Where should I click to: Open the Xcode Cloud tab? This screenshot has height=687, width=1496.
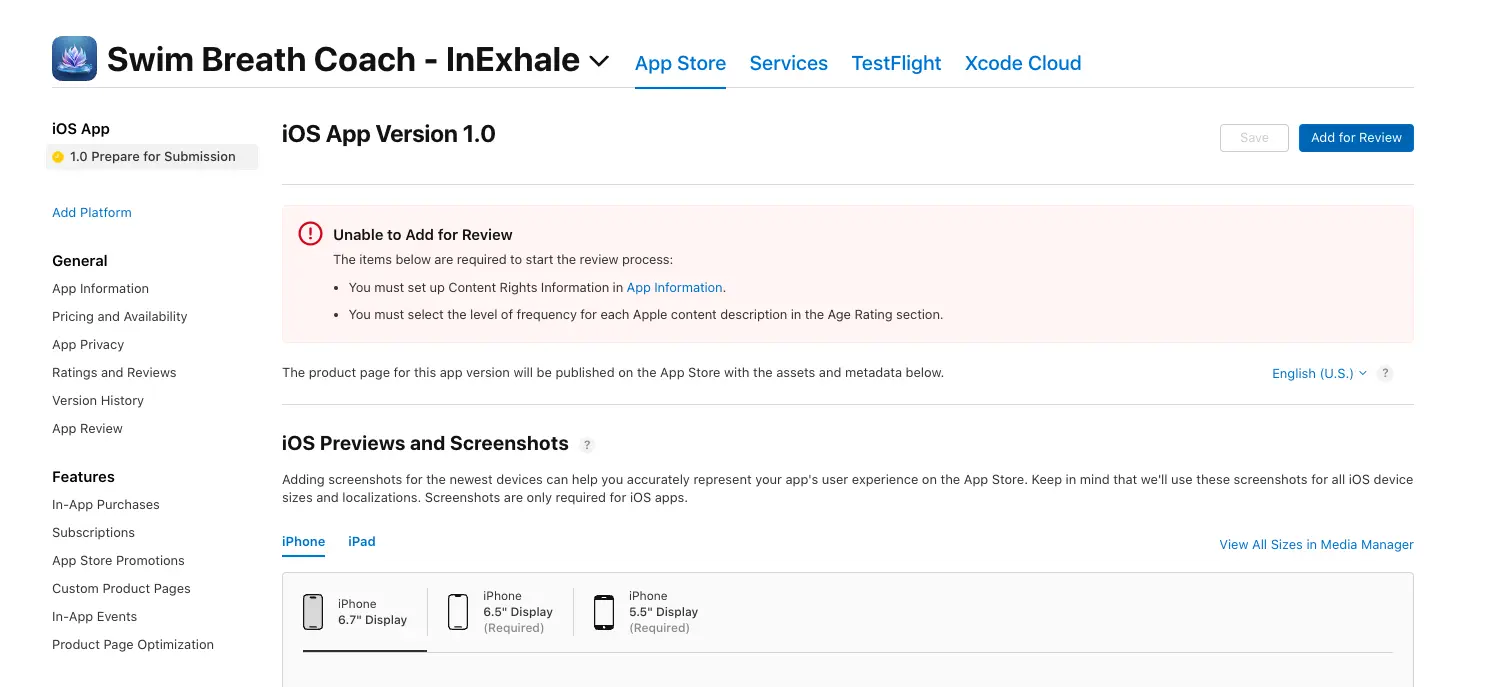pyautogui.click(x=1022, y=63)
